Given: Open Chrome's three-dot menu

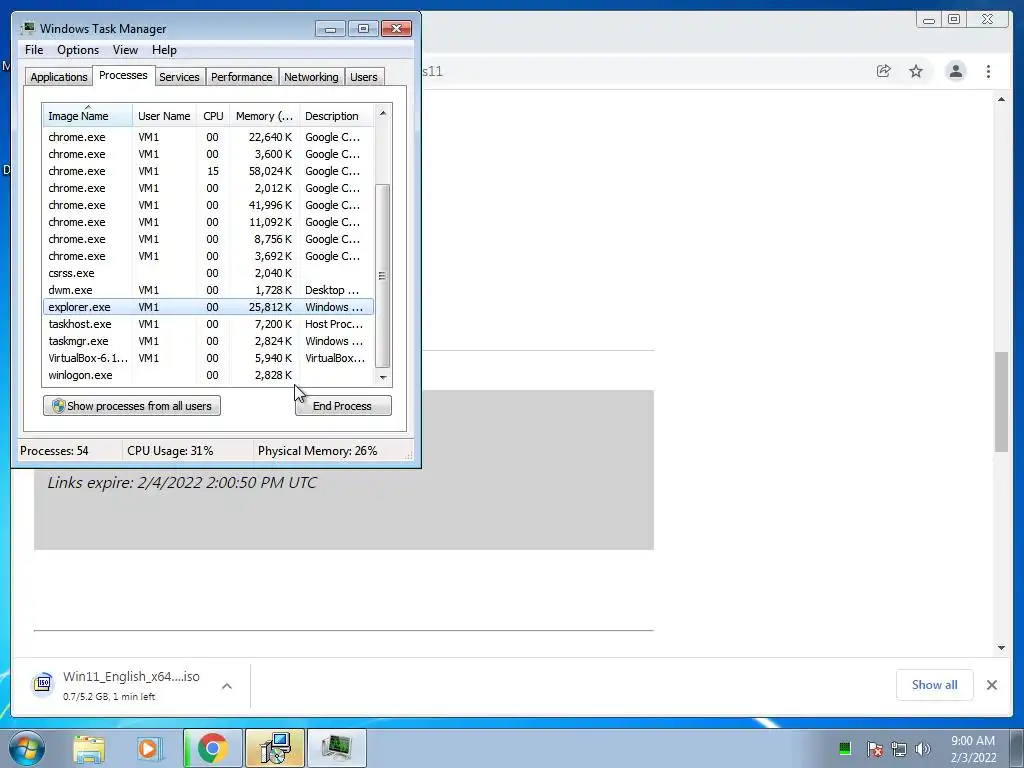Looking at the screenshot, I should click(988, 71).
